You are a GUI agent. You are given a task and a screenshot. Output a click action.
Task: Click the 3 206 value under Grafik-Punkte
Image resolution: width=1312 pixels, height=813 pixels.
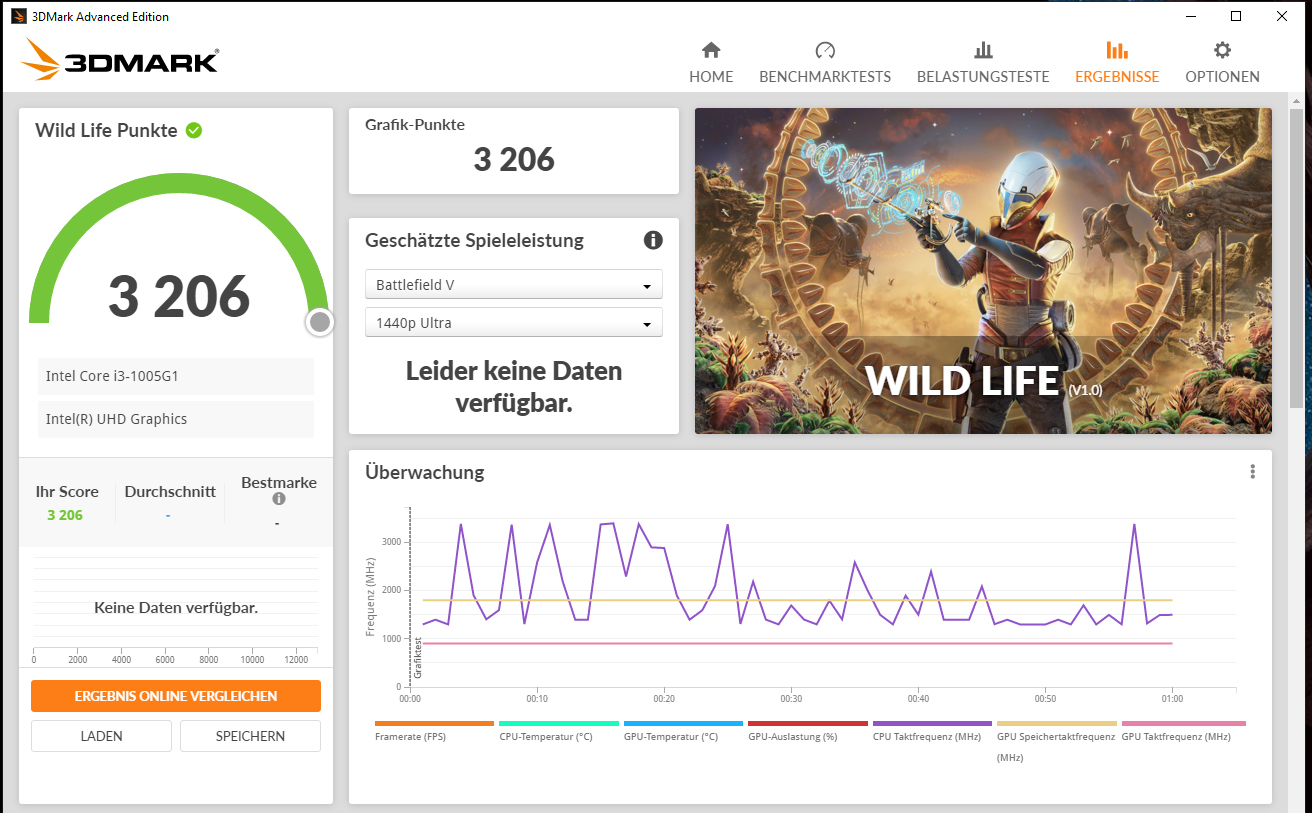tap(514, 160)
